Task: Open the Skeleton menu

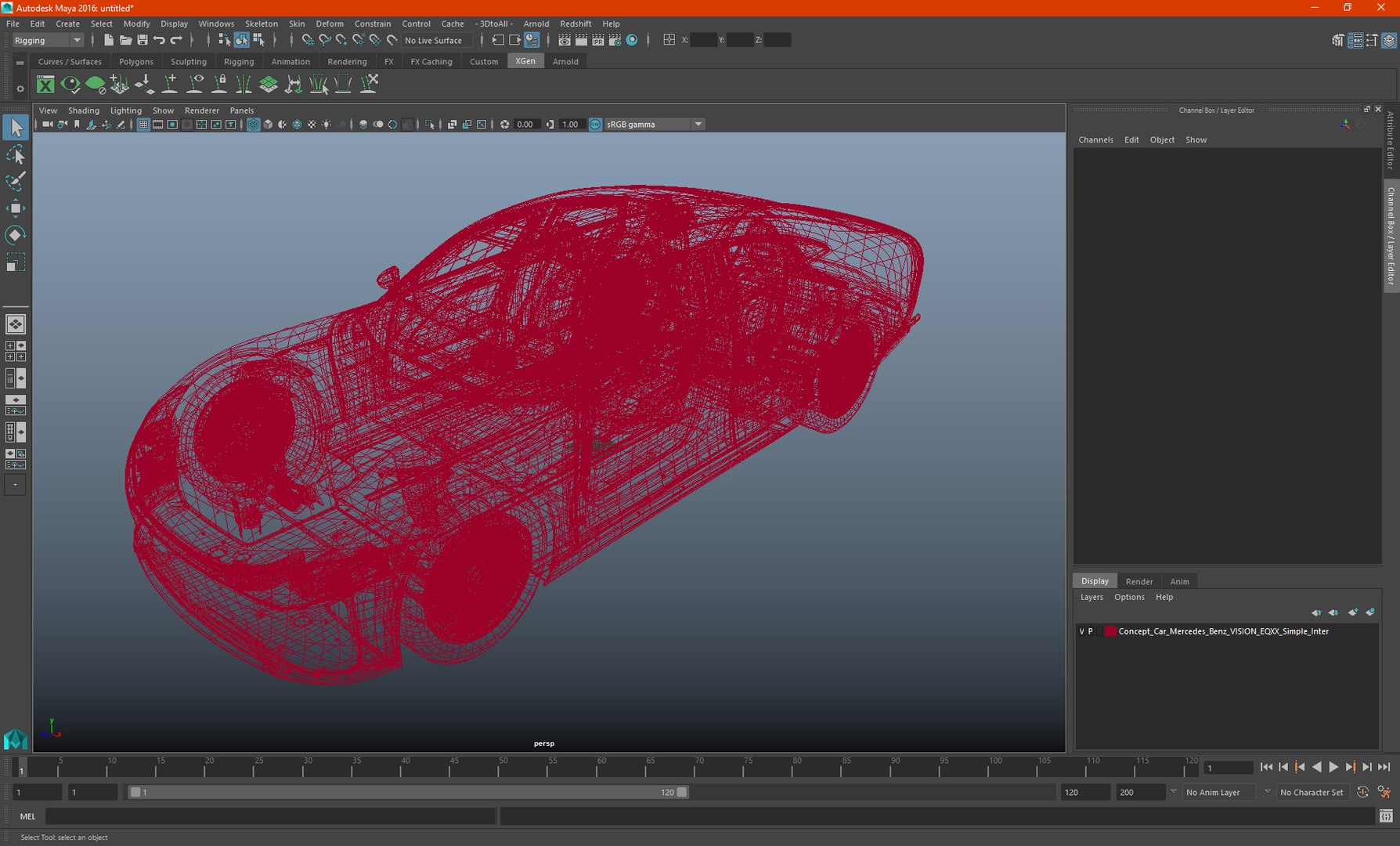Action: 262,23
